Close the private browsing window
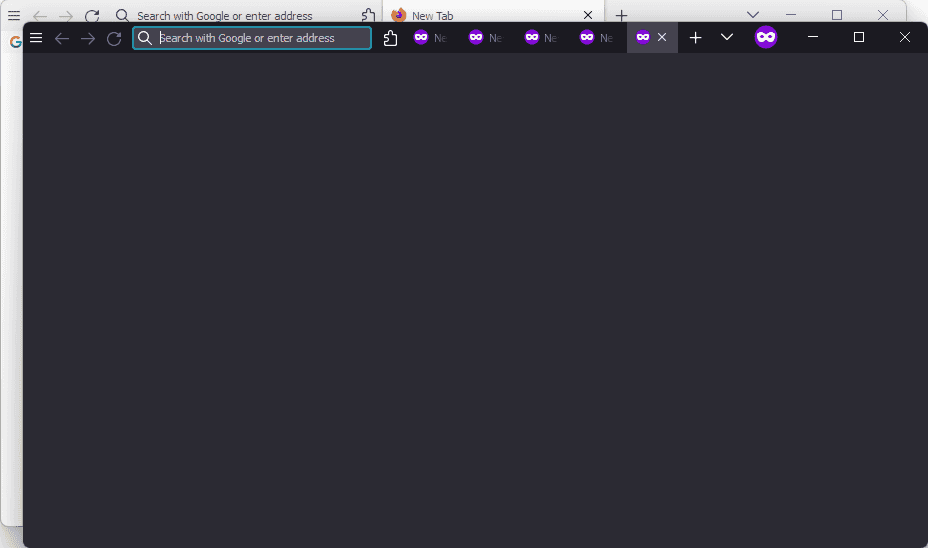The width and height of the screenshot is (928, 548). tap(905, 37)
